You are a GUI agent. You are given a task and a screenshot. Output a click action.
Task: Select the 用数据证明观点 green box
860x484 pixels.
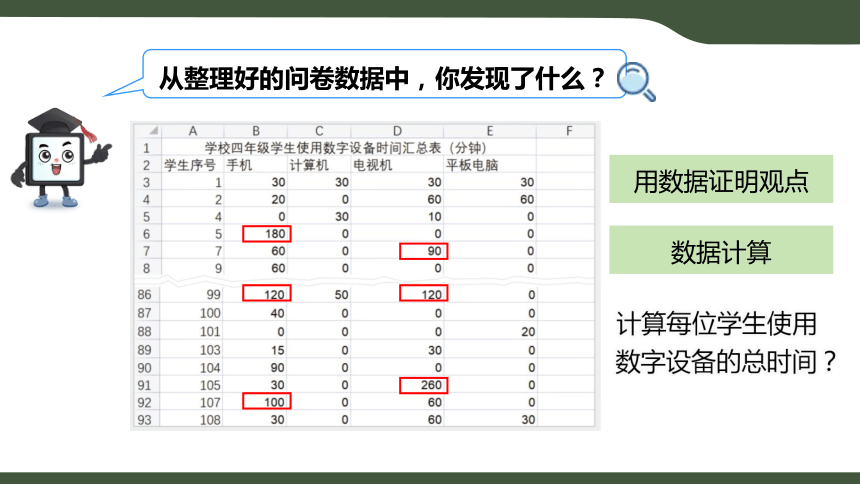[721, 179]
